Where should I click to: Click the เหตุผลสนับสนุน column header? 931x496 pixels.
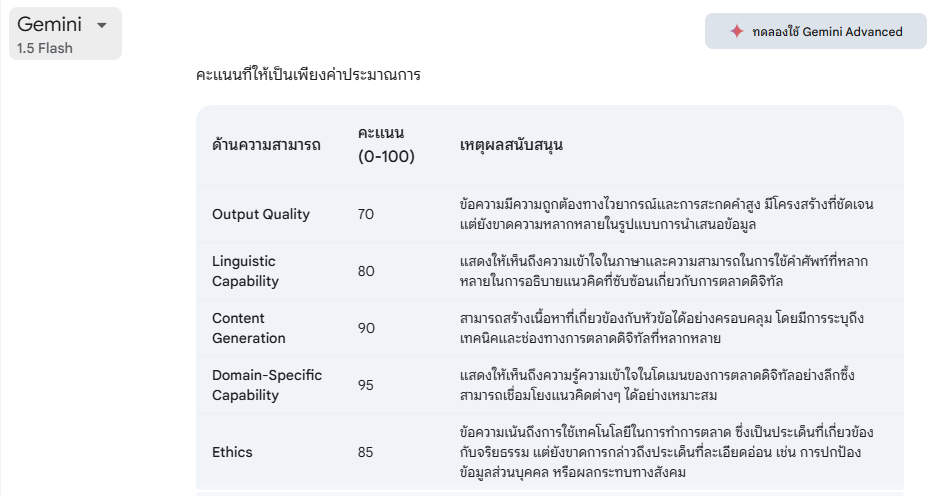pyautogui.click(x=511, y=145)
